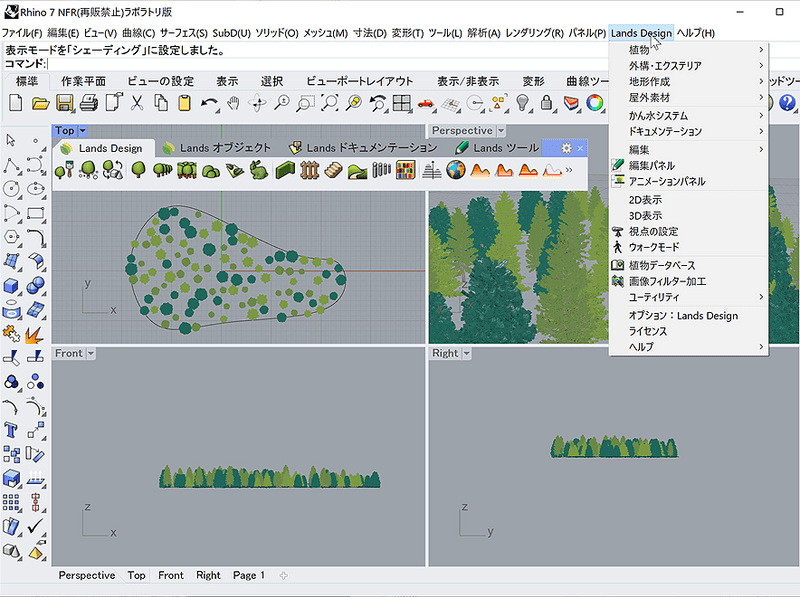Select the Text tool icon
The width and height of the screenshot is (800, 597).
[x=11, y=430]
